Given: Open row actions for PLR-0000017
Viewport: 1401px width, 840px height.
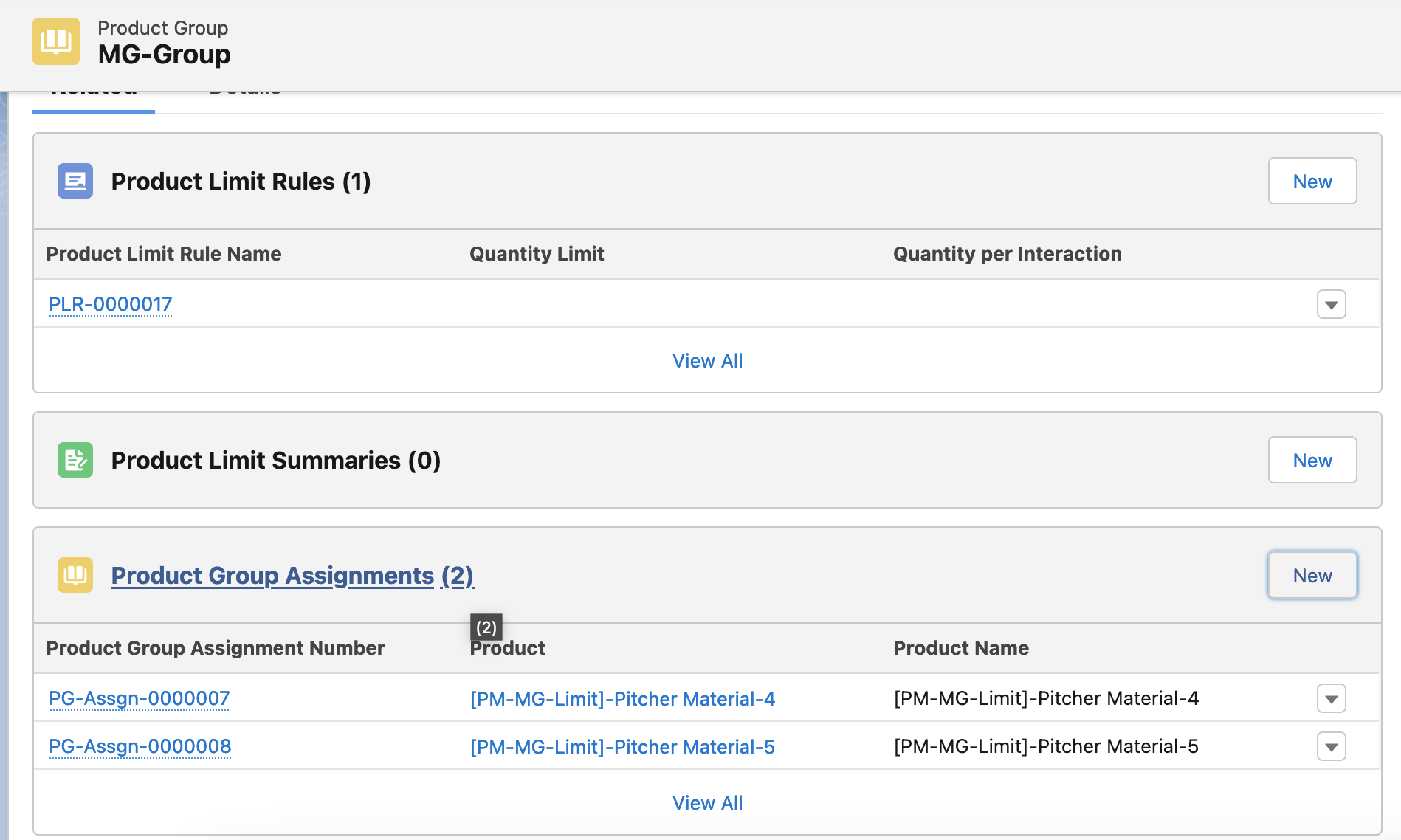Looking at the screenshot, I should click(x=1331, y=304).
